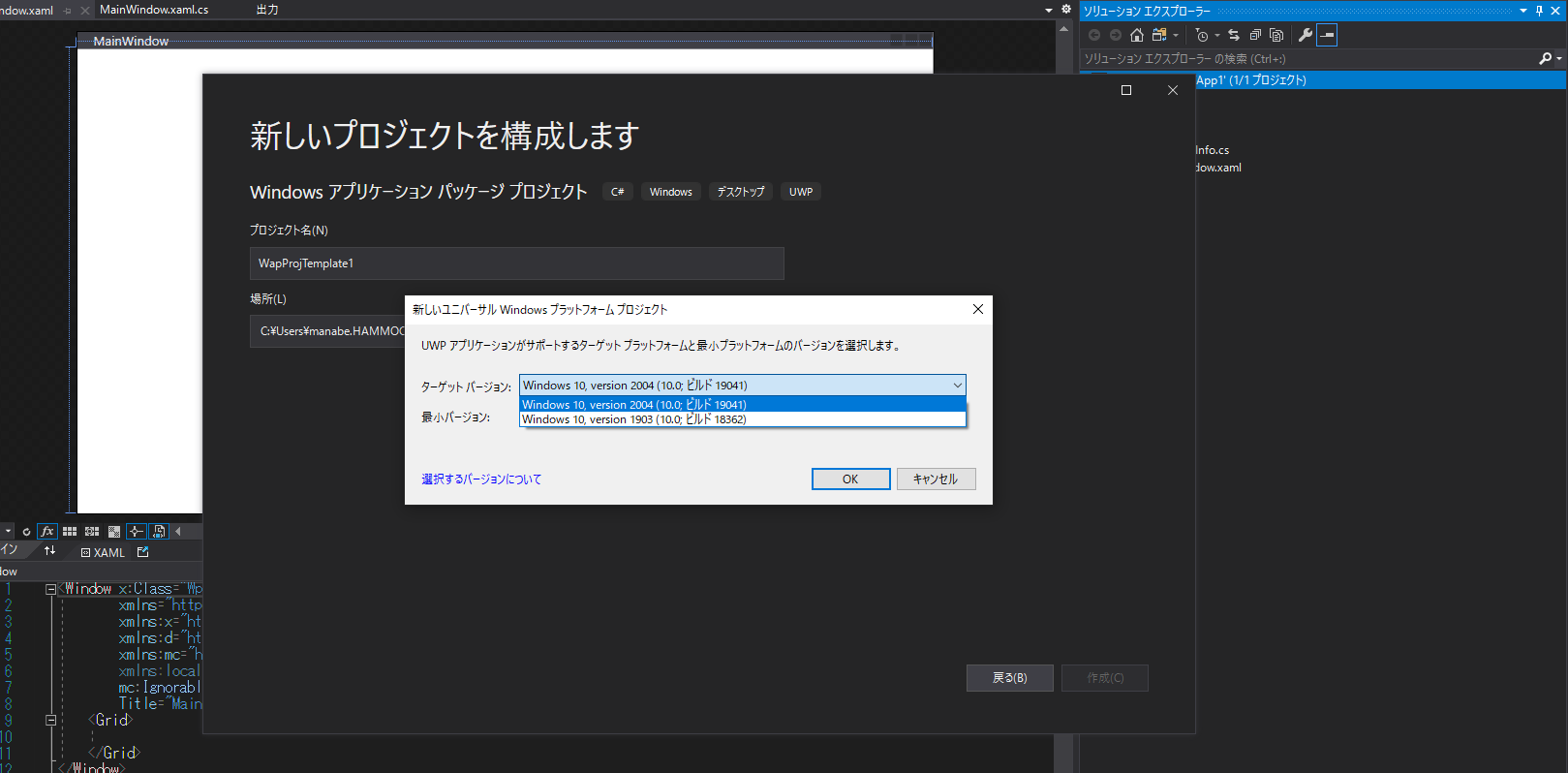Click swap panes up-down arrows icon
Viewport: 1568px width, 773px height.
(x=49, y=551)
